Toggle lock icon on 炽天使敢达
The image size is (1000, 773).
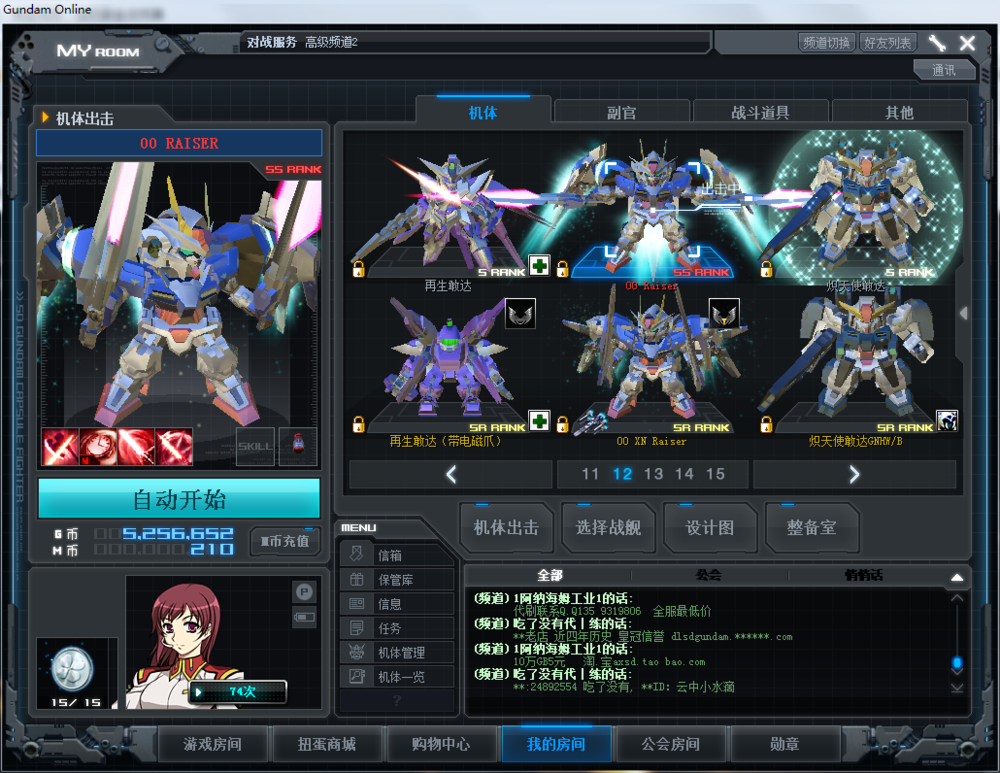766,269
